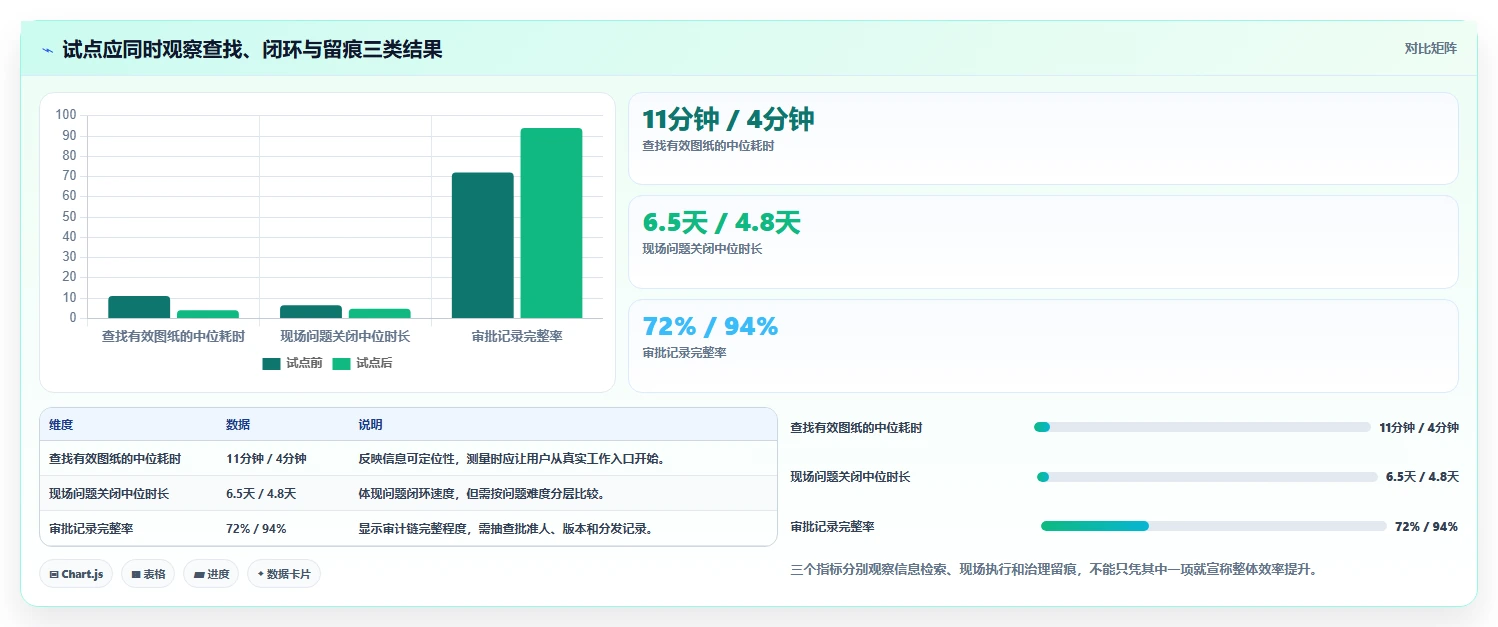Click the 试点前 bar for 审批记录完整率
Image resolution: width=1498 pixels, height=627 pixels.
point(483,246)
